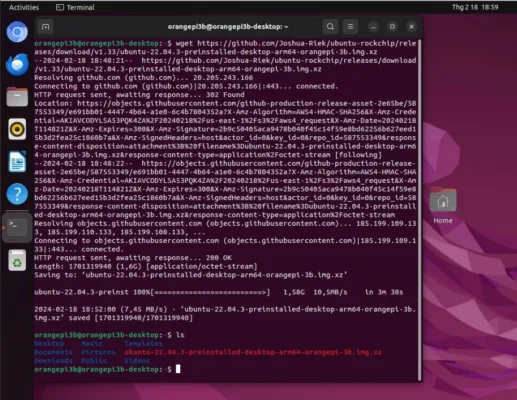Launch Rhythmbox music player from dock
517x400 pixels.
tap(17, 129)
